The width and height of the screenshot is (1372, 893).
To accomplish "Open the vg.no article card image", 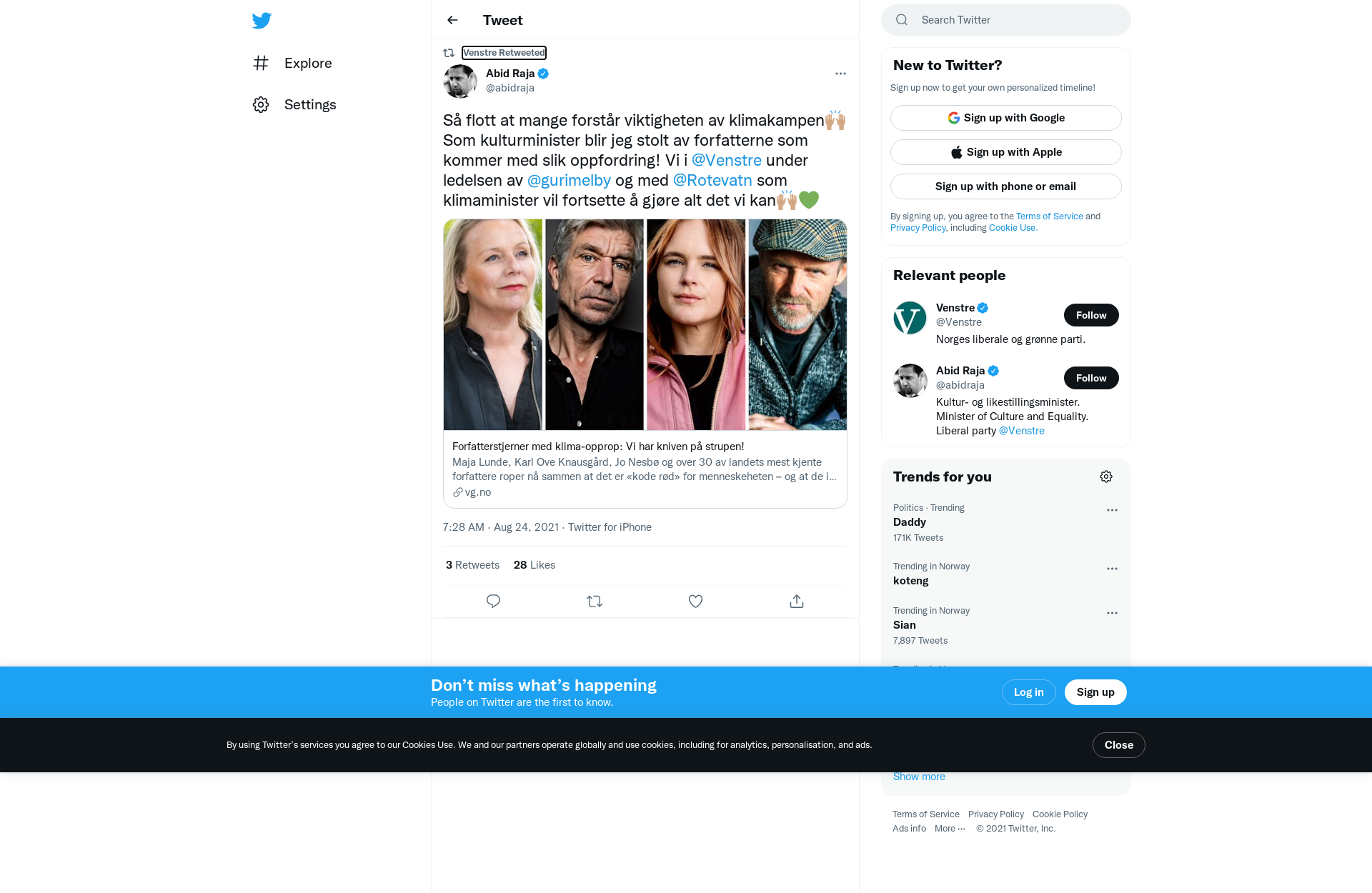I will (645, 324).
